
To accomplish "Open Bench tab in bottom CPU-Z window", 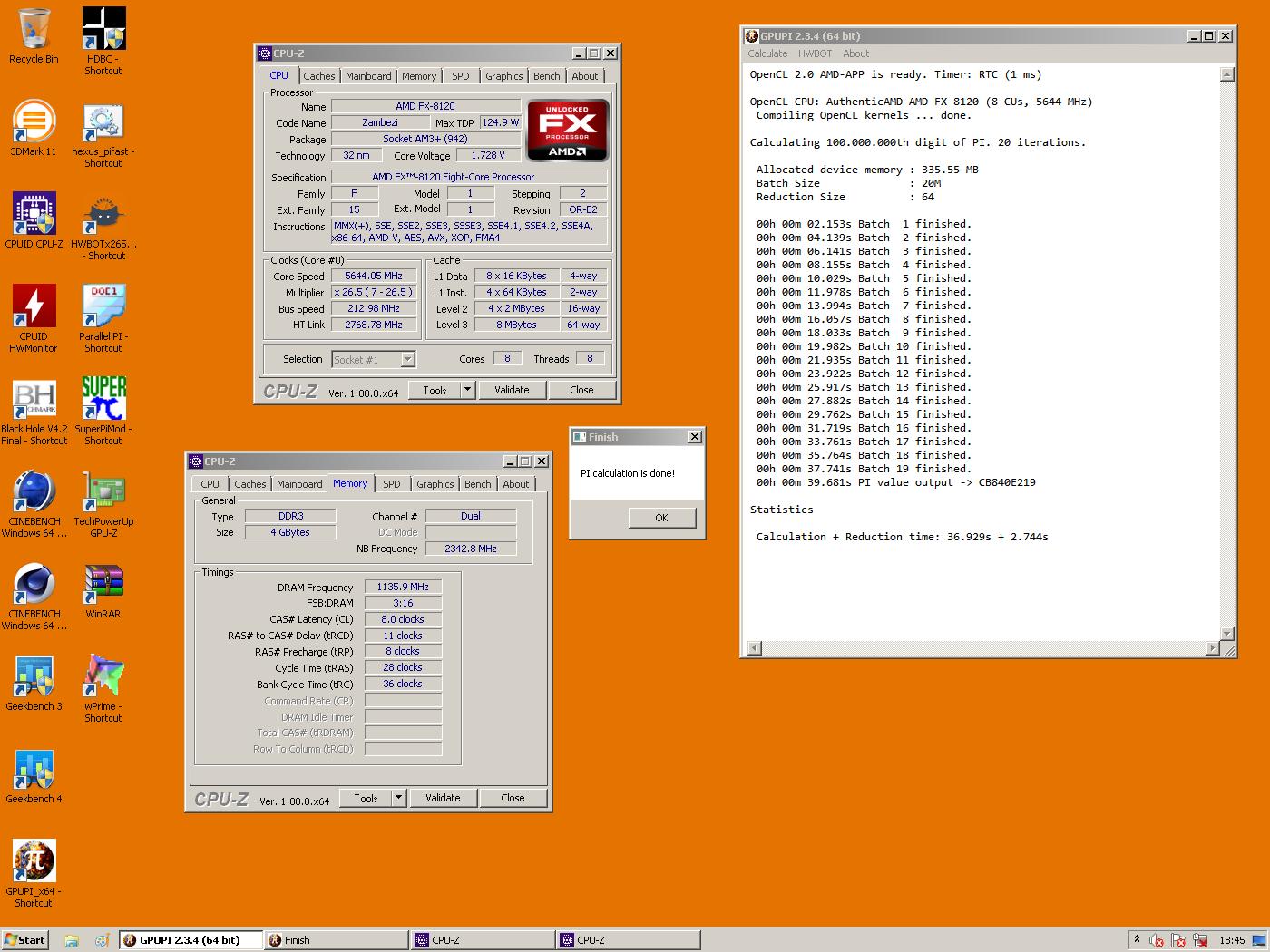I will [477, 484].
